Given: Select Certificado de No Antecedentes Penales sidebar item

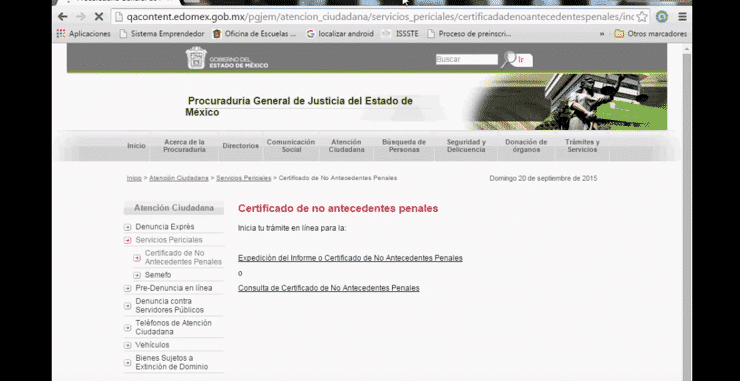Looking at the screenshot, I should [x=183, y=257].
